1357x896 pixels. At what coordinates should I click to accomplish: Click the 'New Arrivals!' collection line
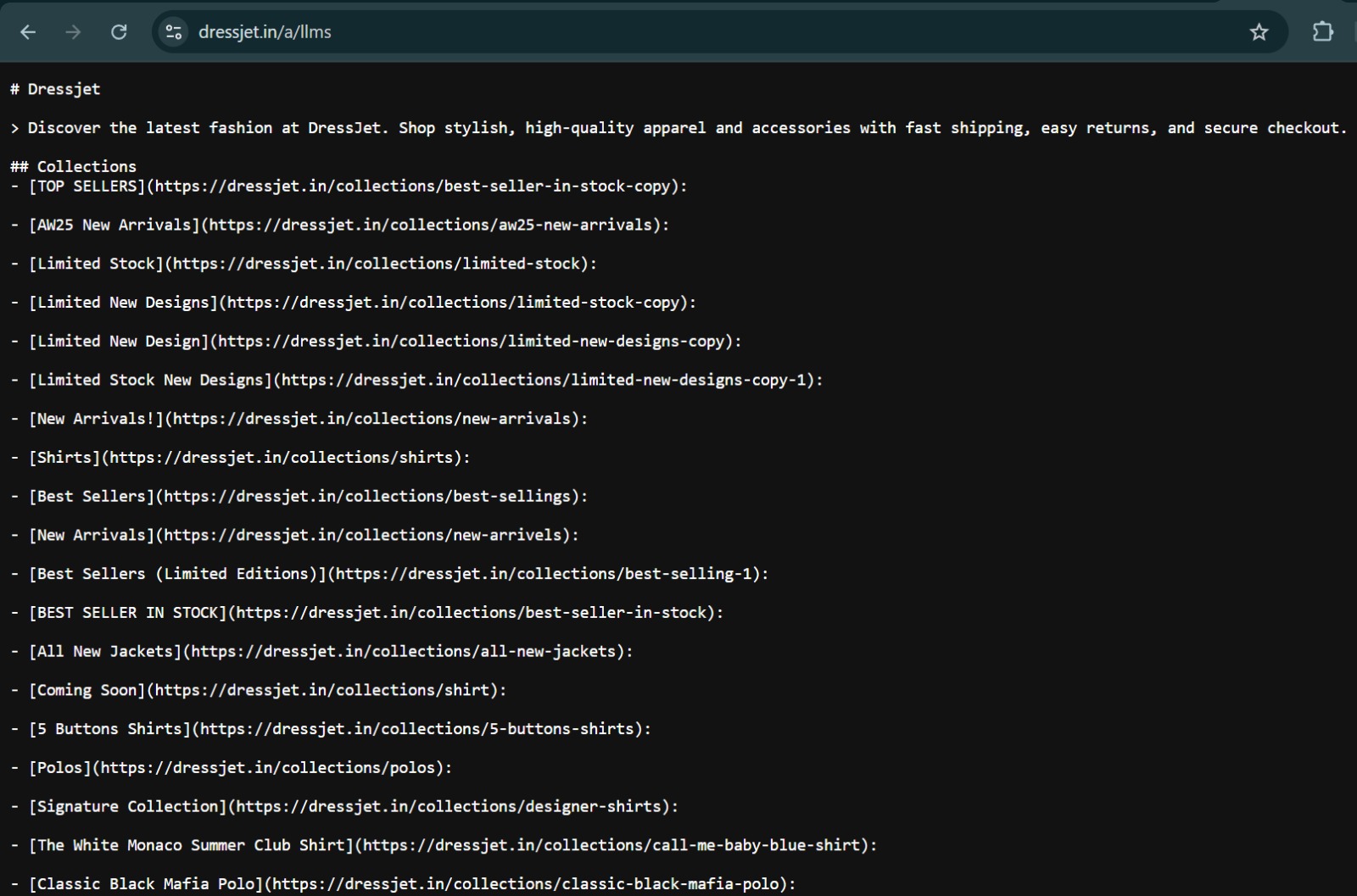pos(299,419)
